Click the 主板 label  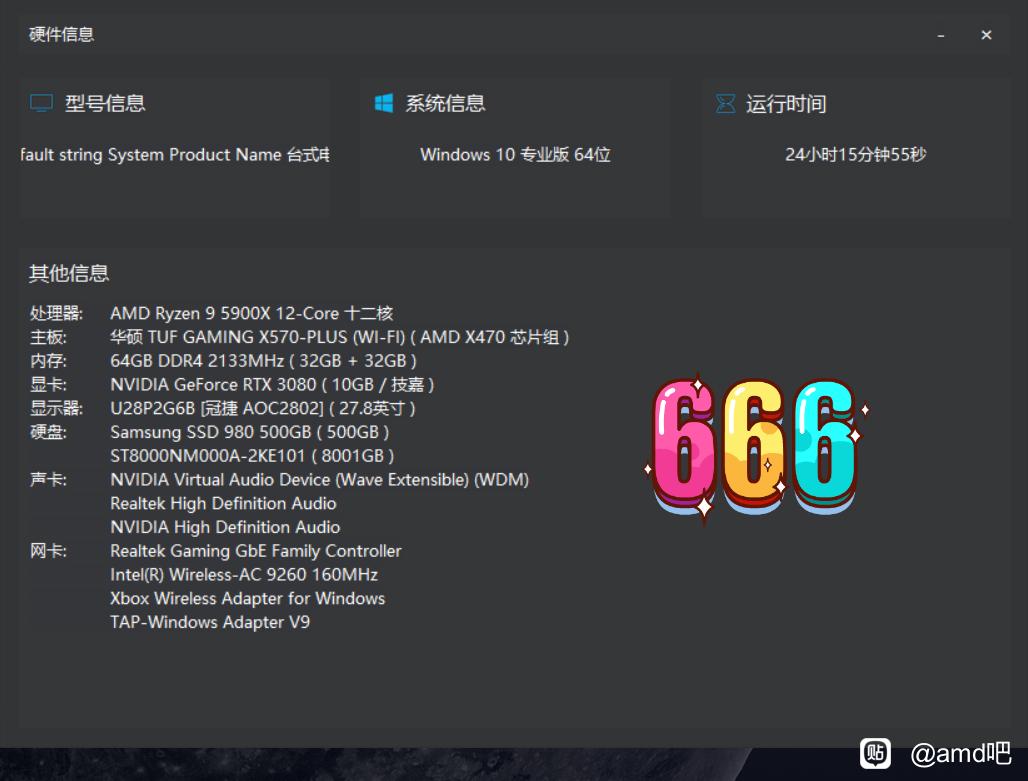pos(49,337)
